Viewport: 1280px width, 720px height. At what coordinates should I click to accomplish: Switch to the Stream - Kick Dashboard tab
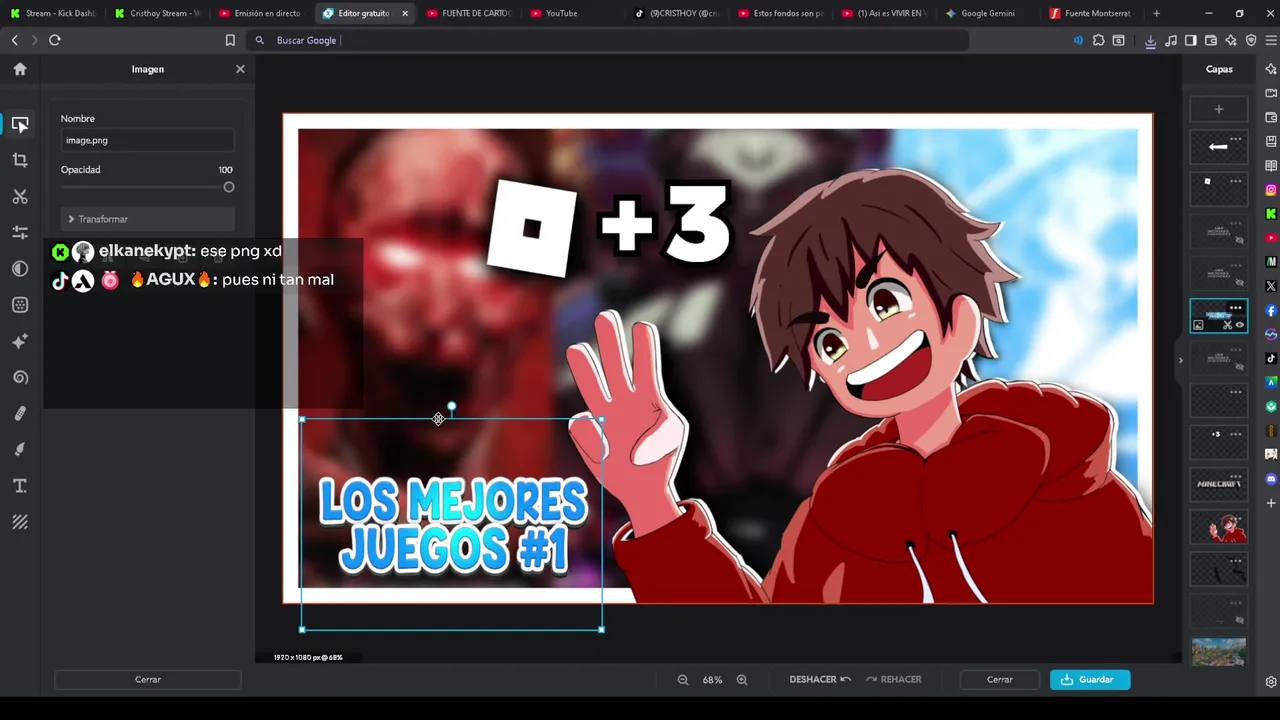pyautogui.click(x=53, y=13)
